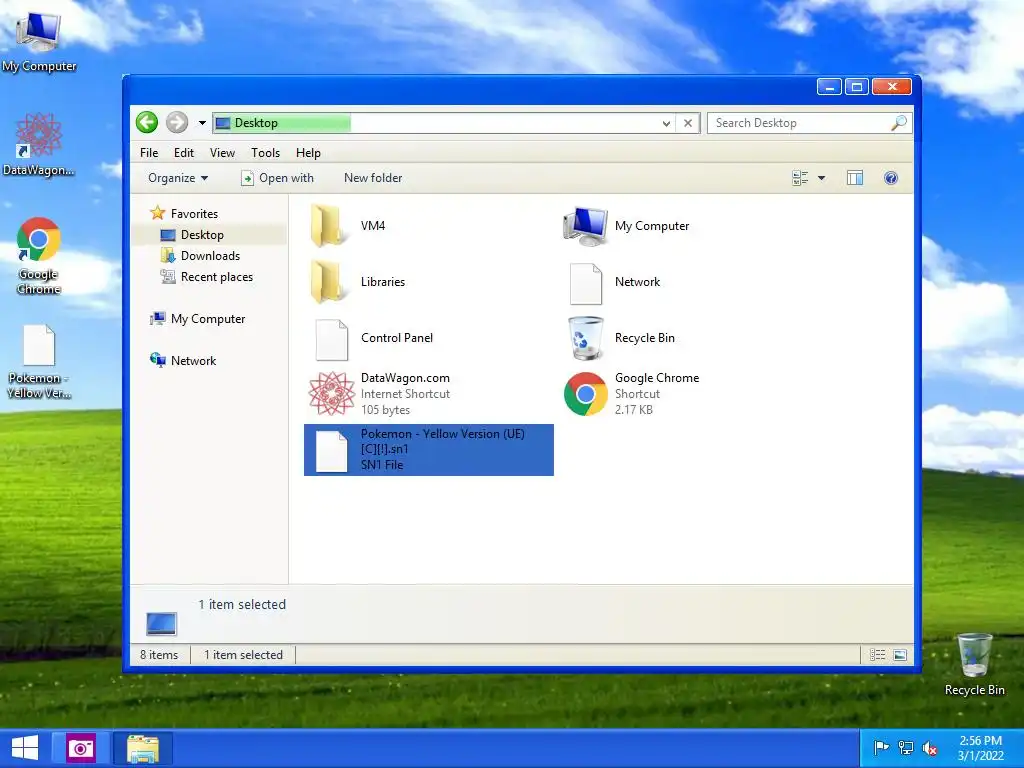
Task: Click the address bar stop X button
Action: click(688, 123)
